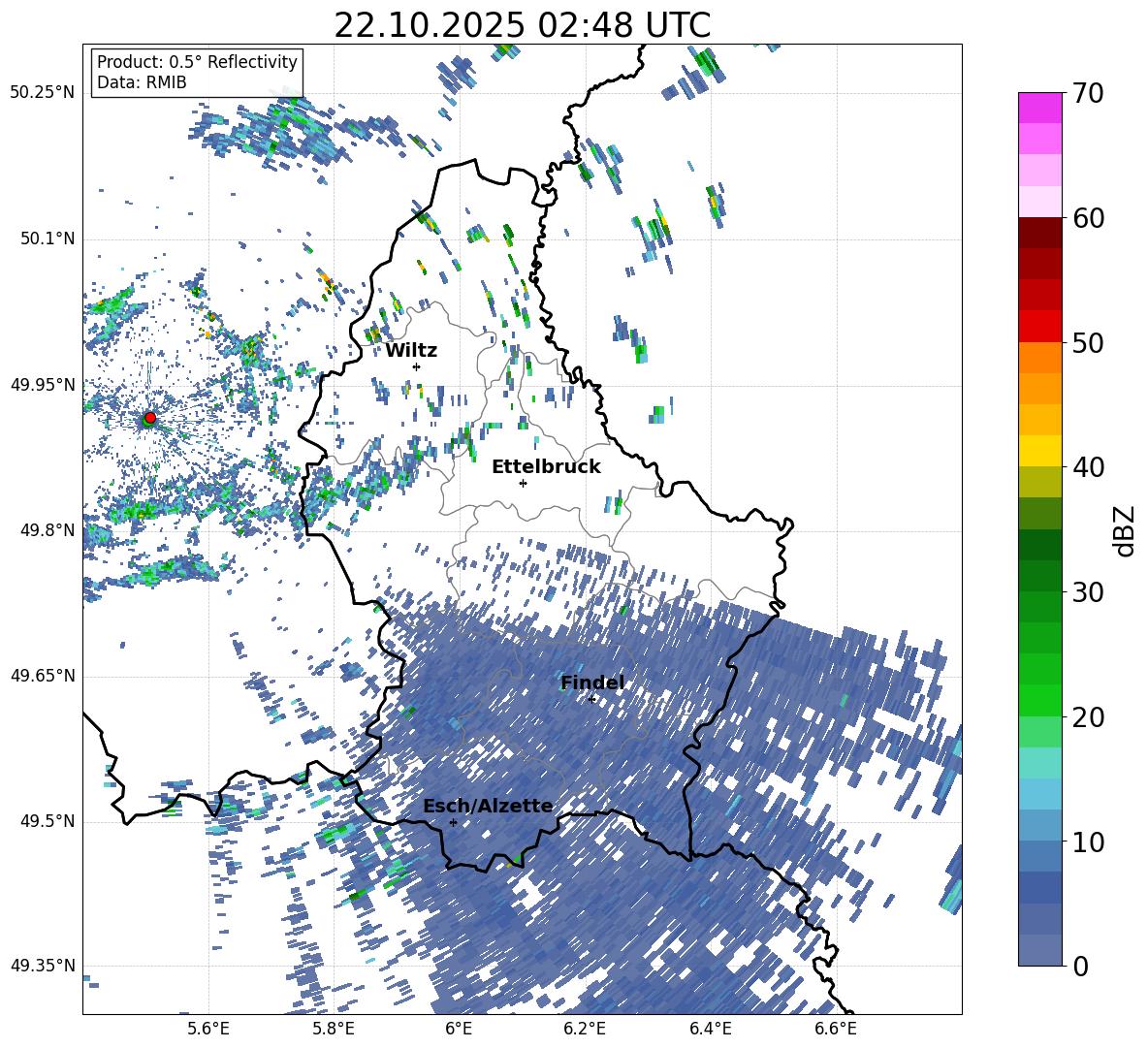Click the magenta 70 dBZ colorbar segment
The image size is (1148, 1048).
[1039, 108]
